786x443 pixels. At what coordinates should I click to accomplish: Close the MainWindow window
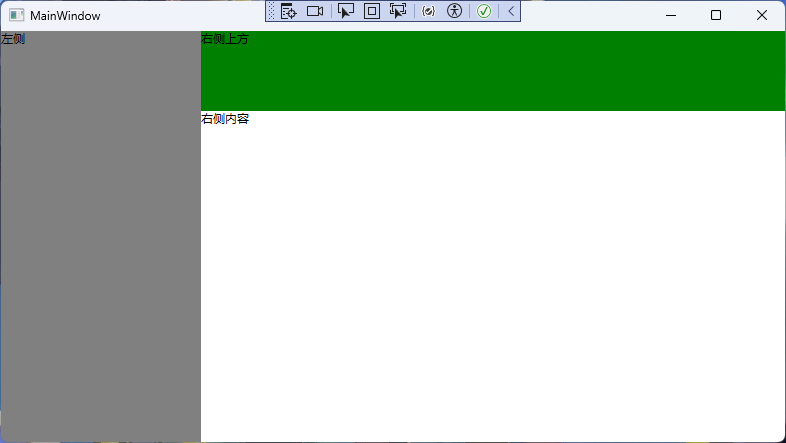(x=762, y=15)
